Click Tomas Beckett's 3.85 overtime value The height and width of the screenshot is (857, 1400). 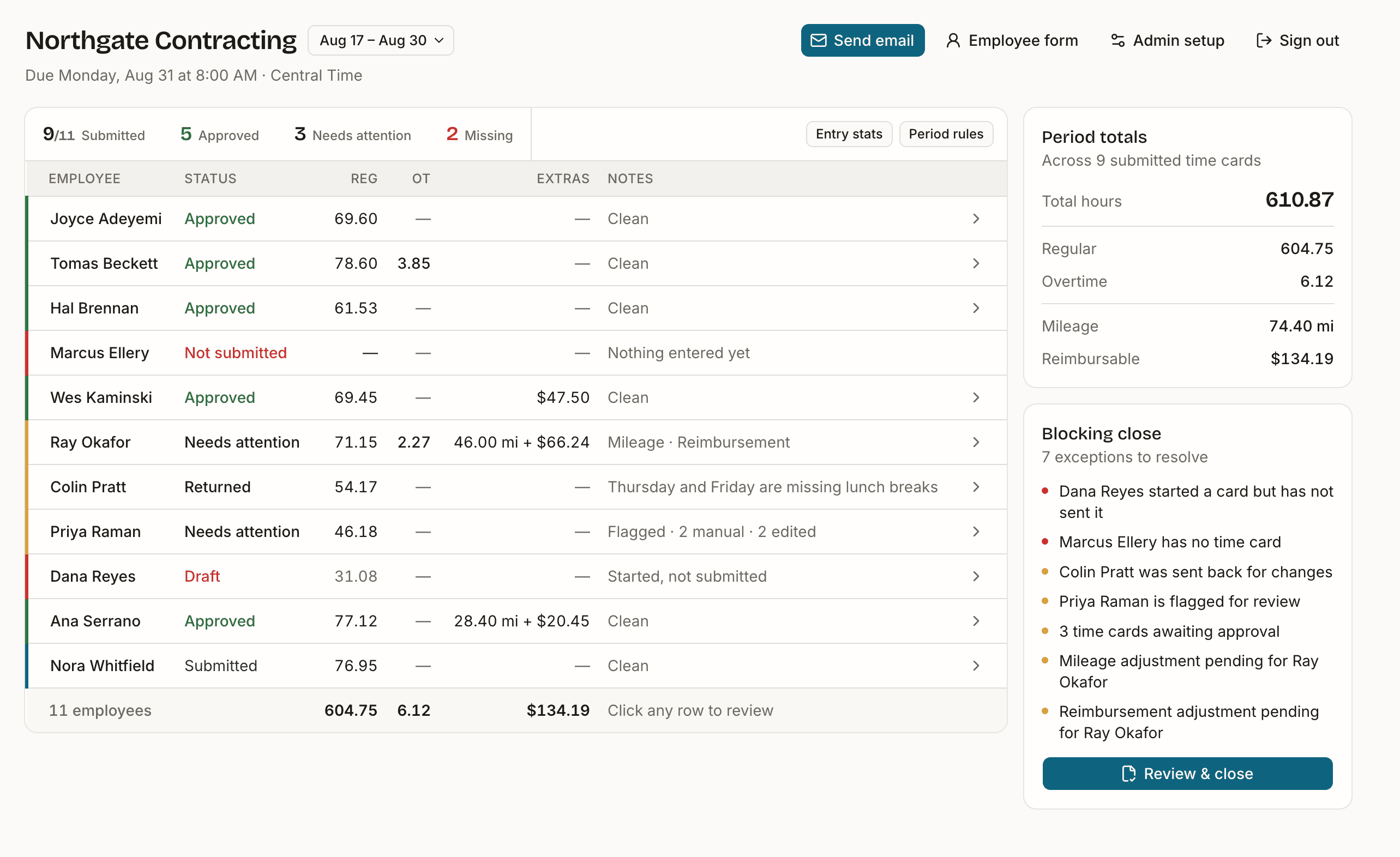[x=413, y=263]
